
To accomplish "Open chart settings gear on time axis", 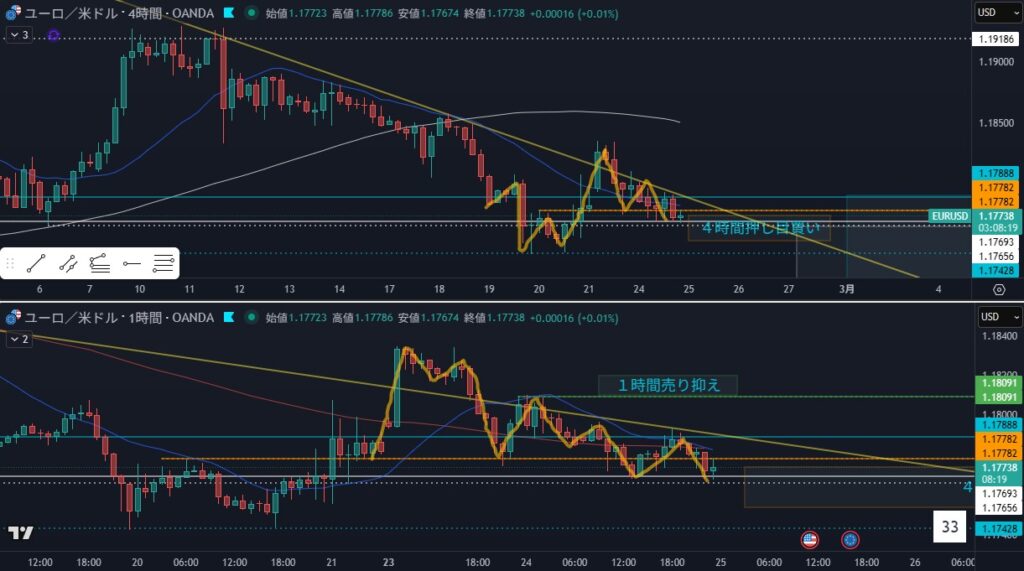I will point(998,289).
